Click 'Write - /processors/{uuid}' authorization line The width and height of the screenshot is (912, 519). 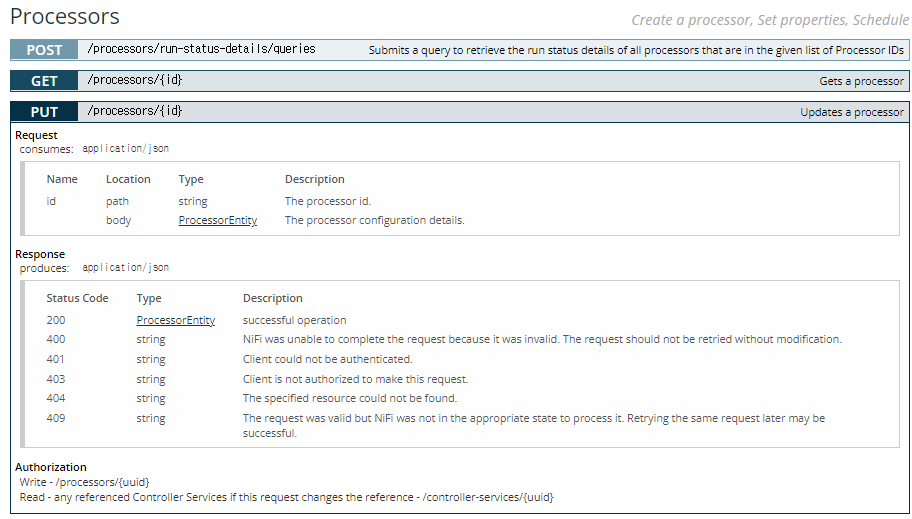[x=84, y=482]
